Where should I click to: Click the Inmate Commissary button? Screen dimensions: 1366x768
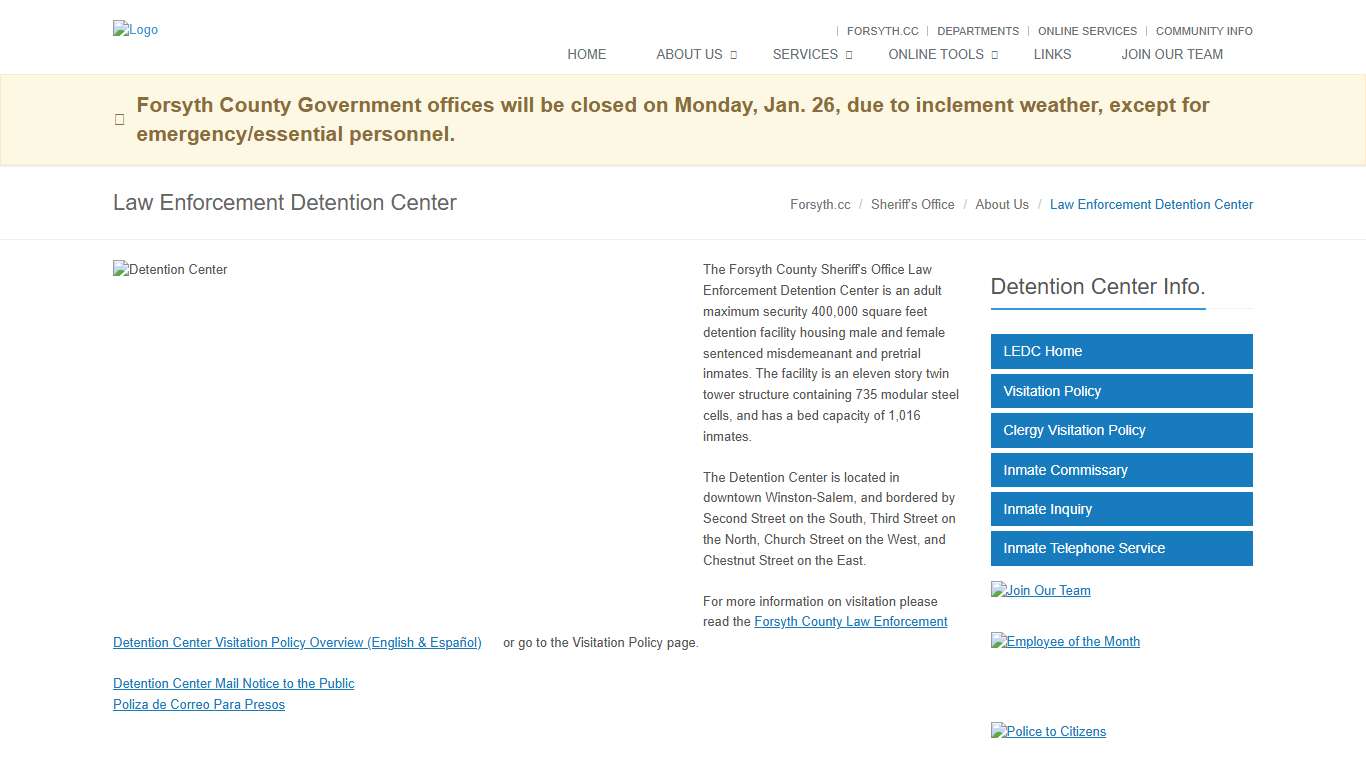[x=1121, y=470]
